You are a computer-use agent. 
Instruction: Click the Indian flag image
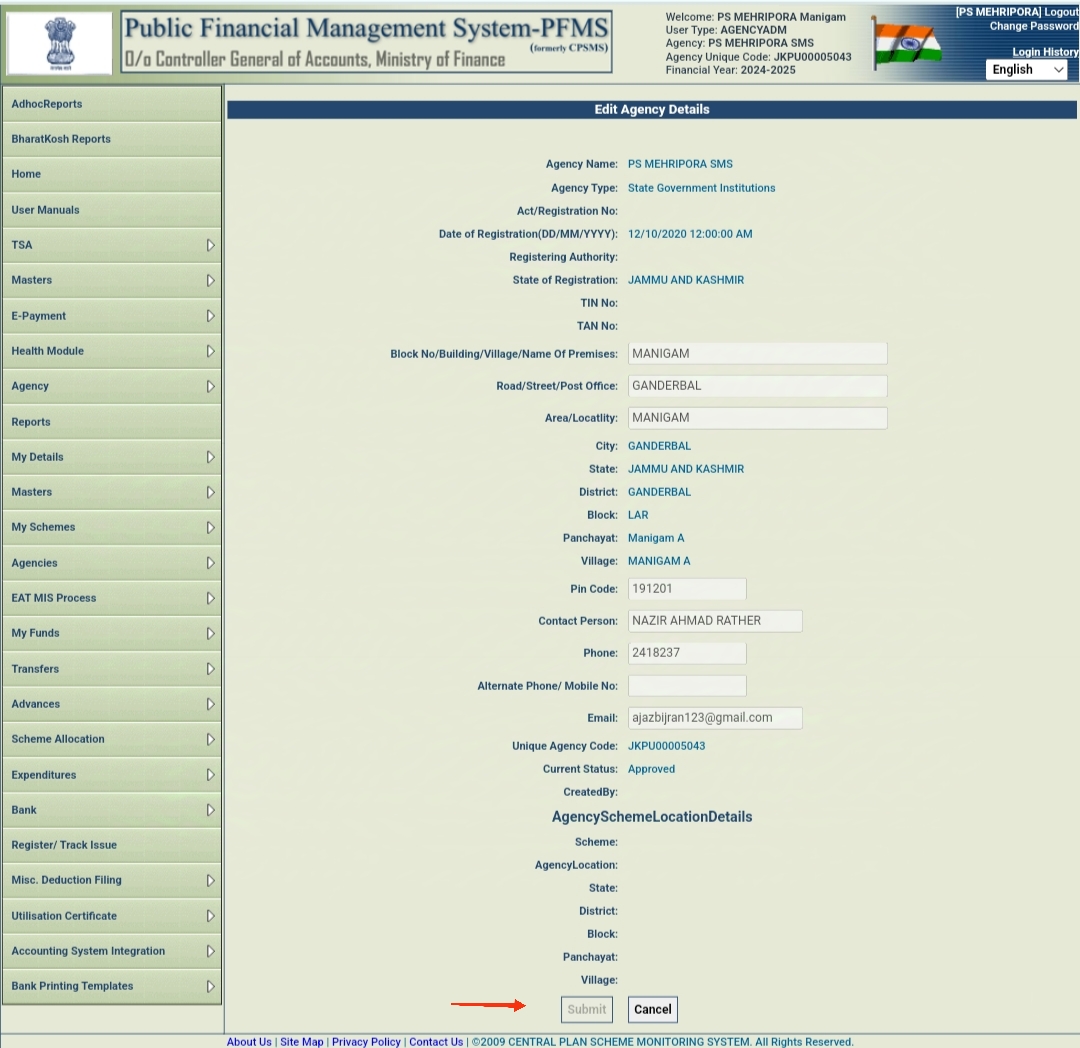[906, 43]
